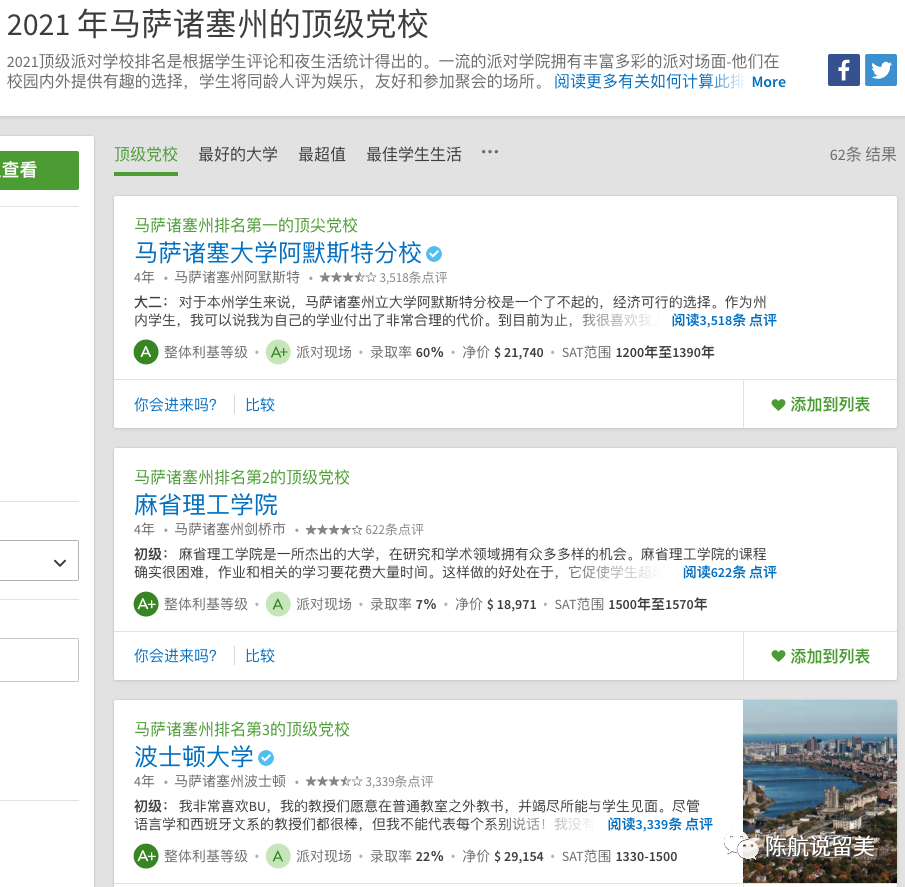Read 3,518 reviews link for UMass Amherst

(x=723, y=320)
